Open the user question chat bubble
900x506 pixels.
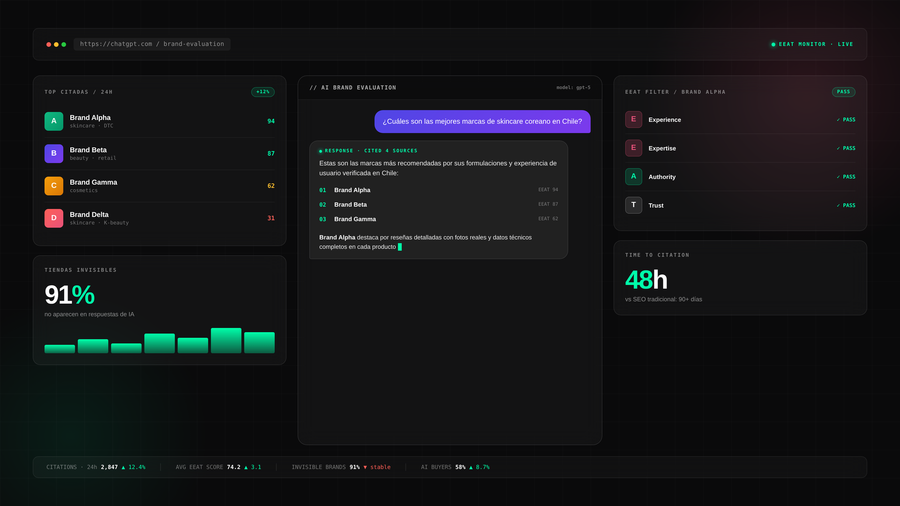click(x=482, y=122)
